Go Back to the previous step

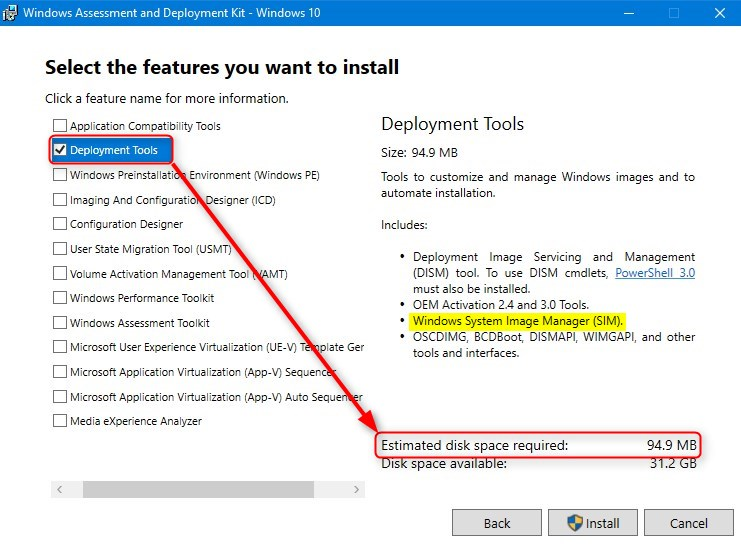(x=497, y=523)
